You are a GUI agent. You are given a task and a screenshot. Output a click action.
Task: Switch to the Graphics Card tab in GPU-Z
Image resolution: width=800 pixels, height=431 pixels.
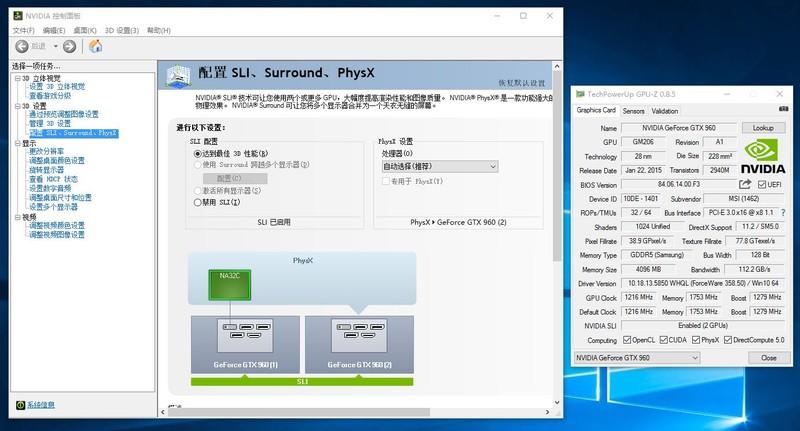[596, 110]
